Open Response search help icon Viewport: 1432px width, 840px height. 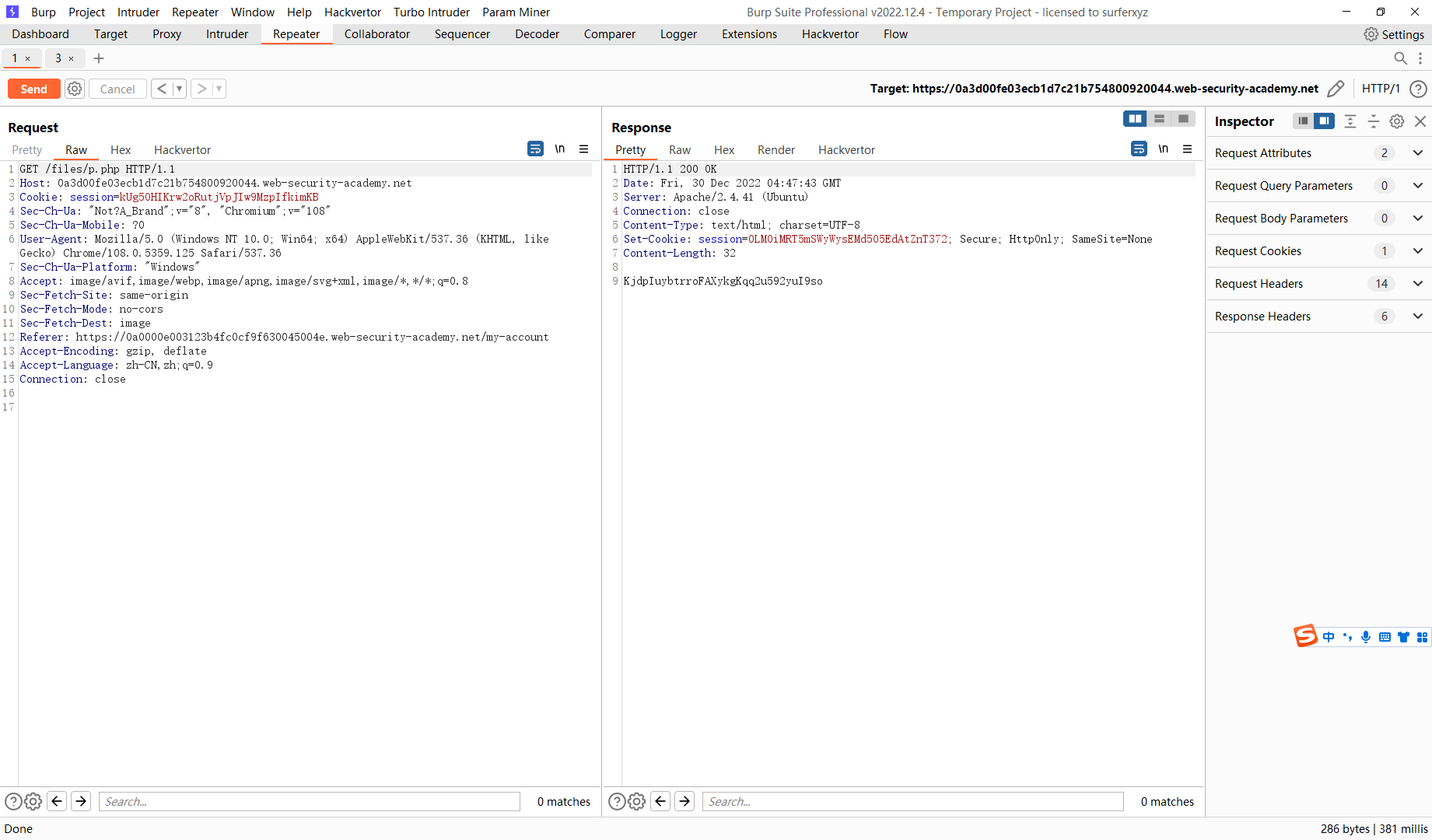[x=617, y=801]
